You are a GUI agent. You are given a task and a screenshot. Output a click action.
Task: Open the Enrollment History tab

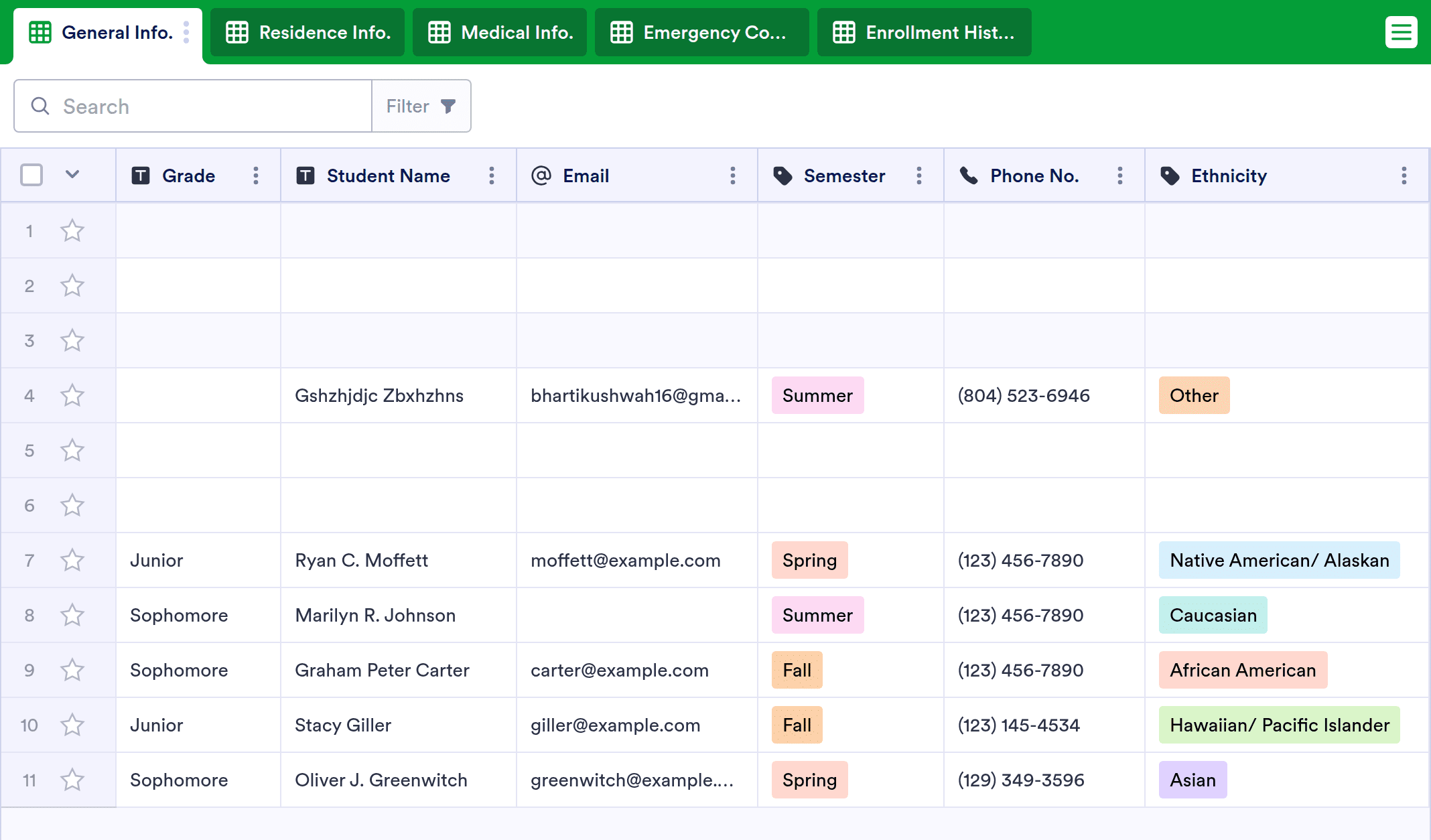924,32
